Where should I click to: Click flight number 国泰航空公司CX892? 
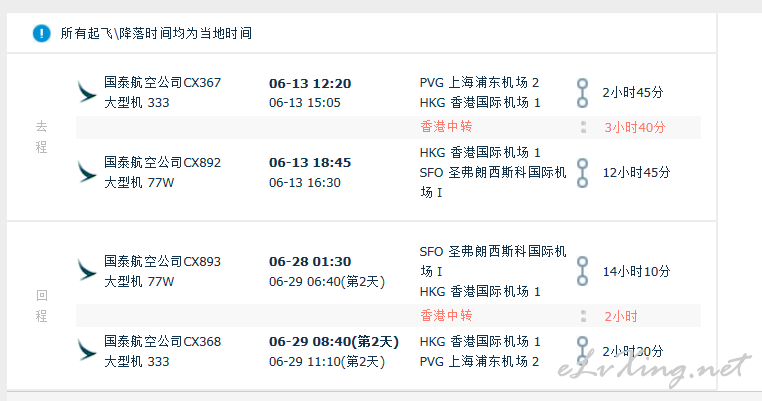click(162, 162)
